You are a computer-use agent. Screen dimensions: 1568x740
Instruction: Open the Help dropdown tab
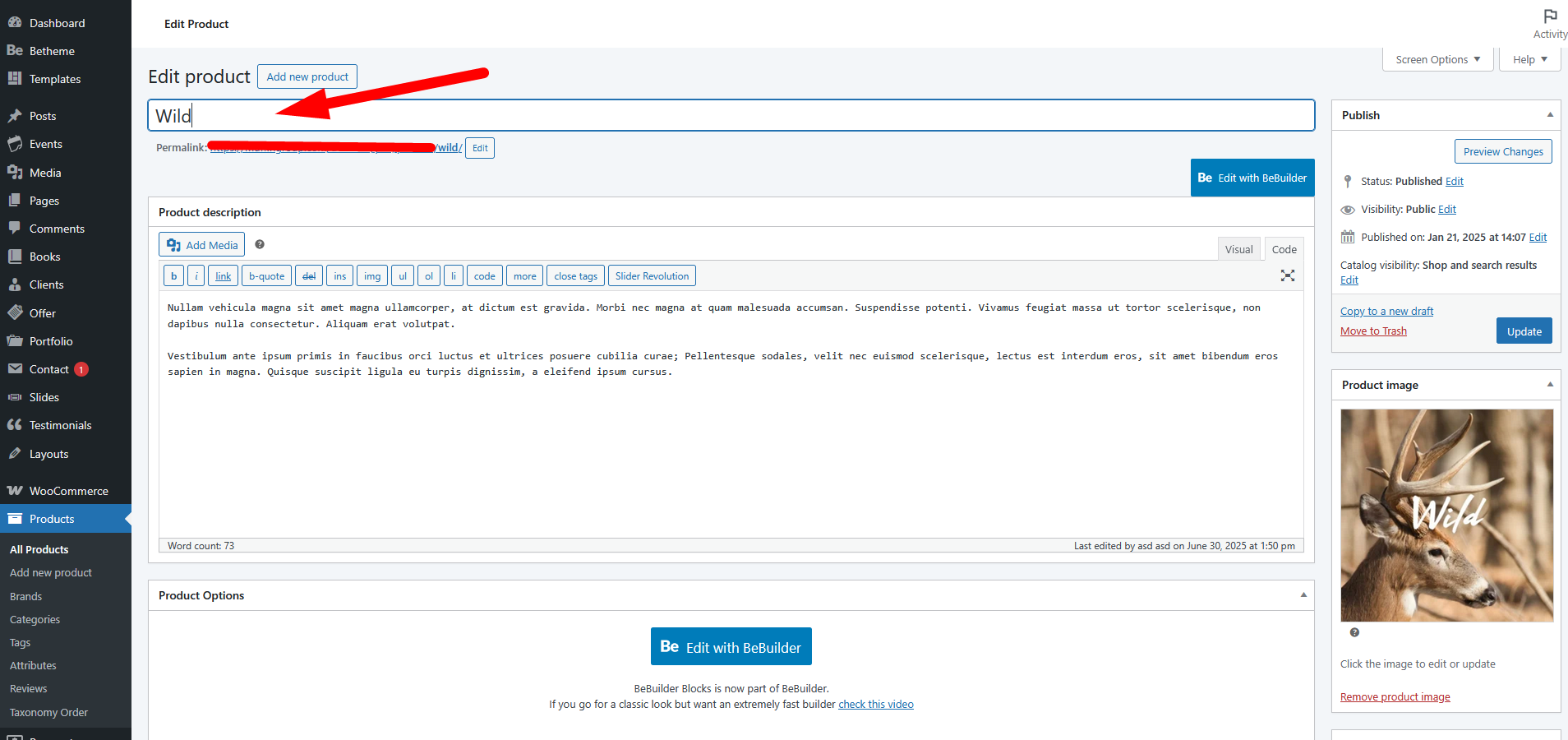click(x=1529, y=59)
